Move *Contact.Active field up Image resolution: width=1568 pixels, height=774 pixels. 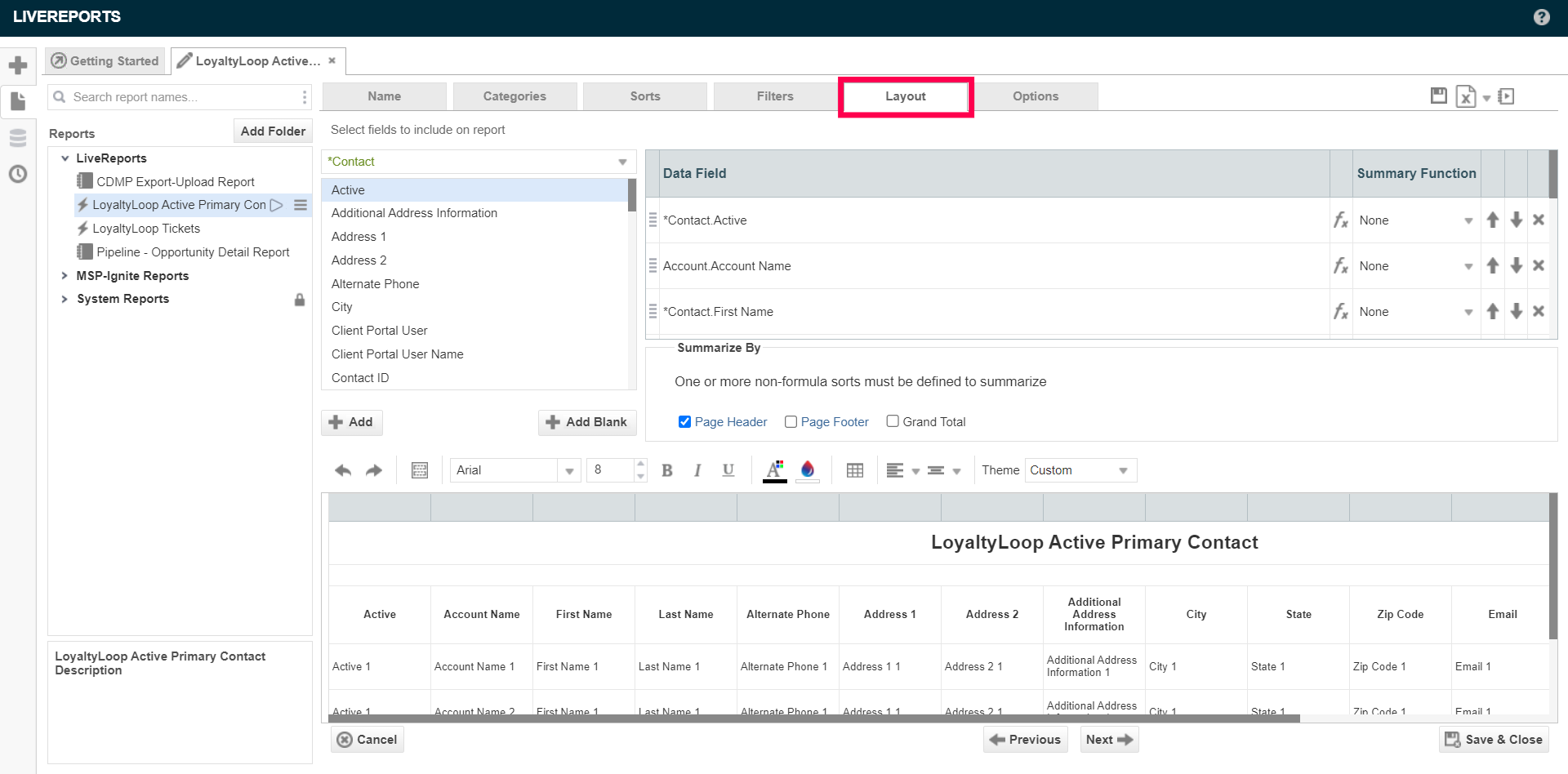(x=1493, y=220)
